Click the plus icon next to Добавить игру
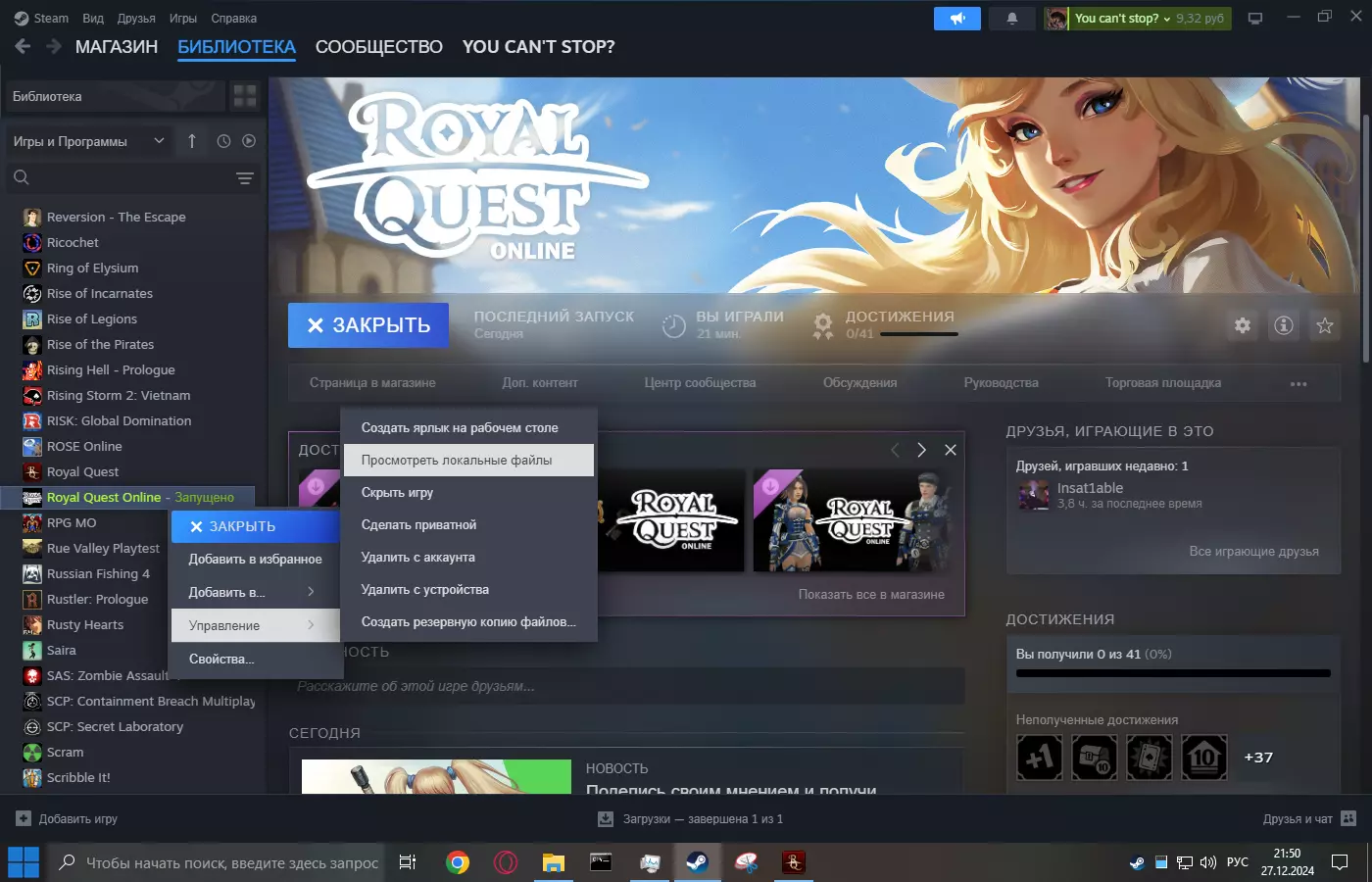Image resolution: width=1372 pixels, height=882 pixels. [24, 818]
